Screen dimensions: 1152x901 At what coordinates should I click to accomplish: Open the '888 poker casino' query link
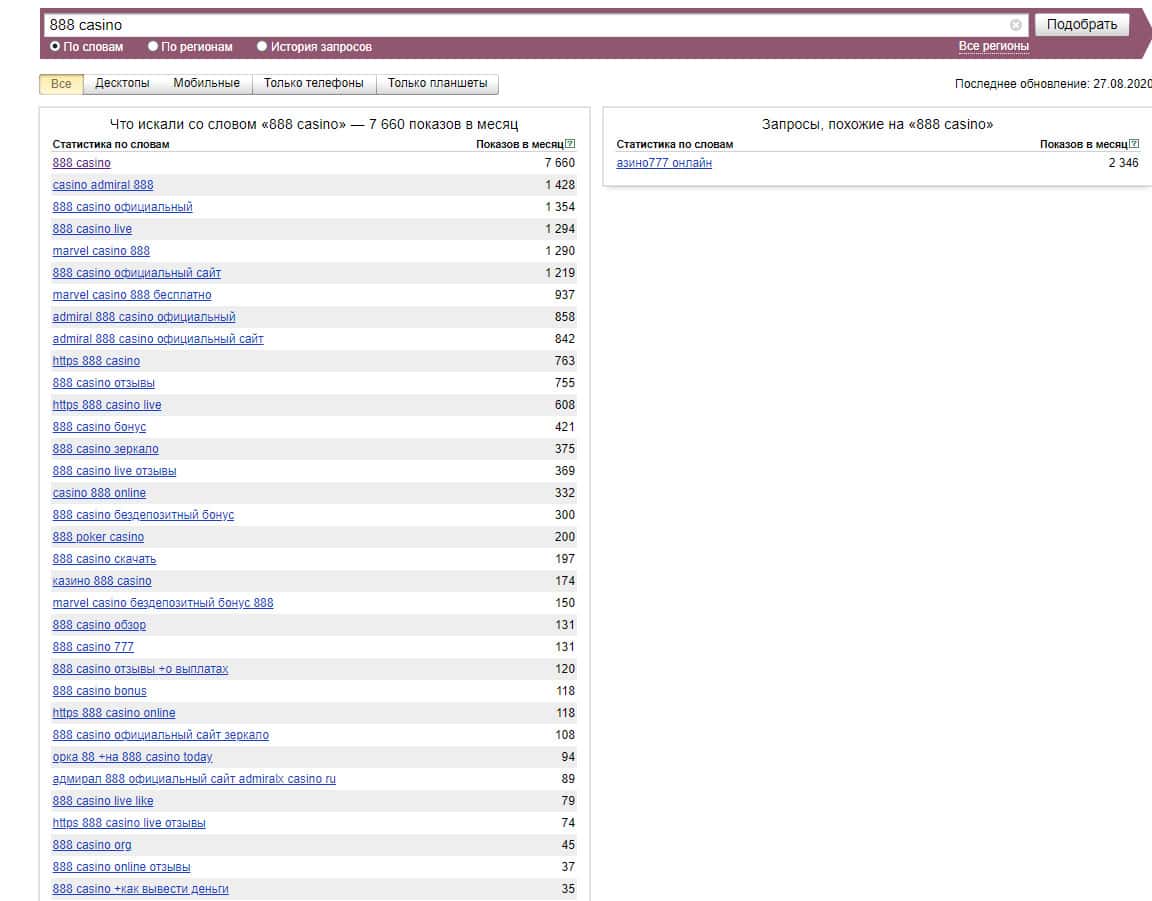98,537
